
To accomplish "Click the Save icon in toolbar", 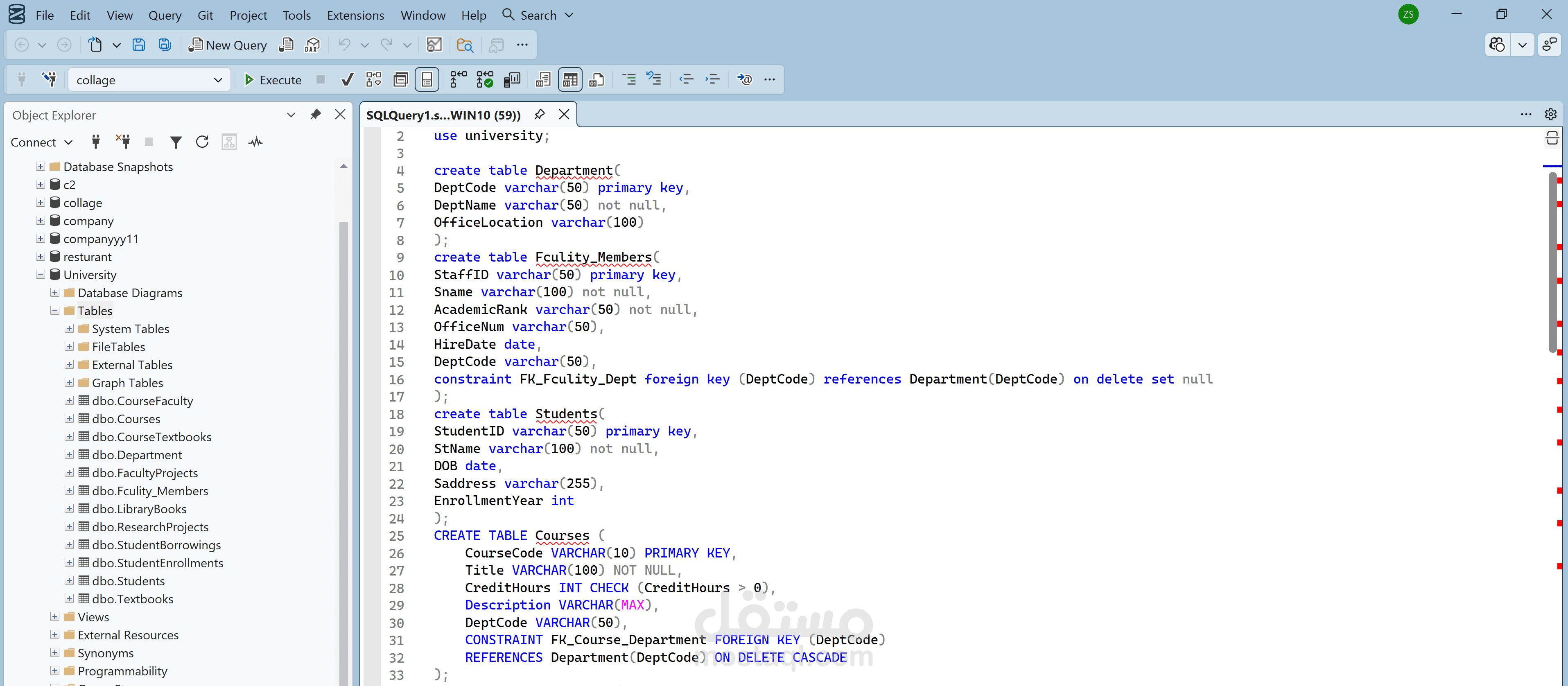I will pyautogui.click(x=139, y=45).
